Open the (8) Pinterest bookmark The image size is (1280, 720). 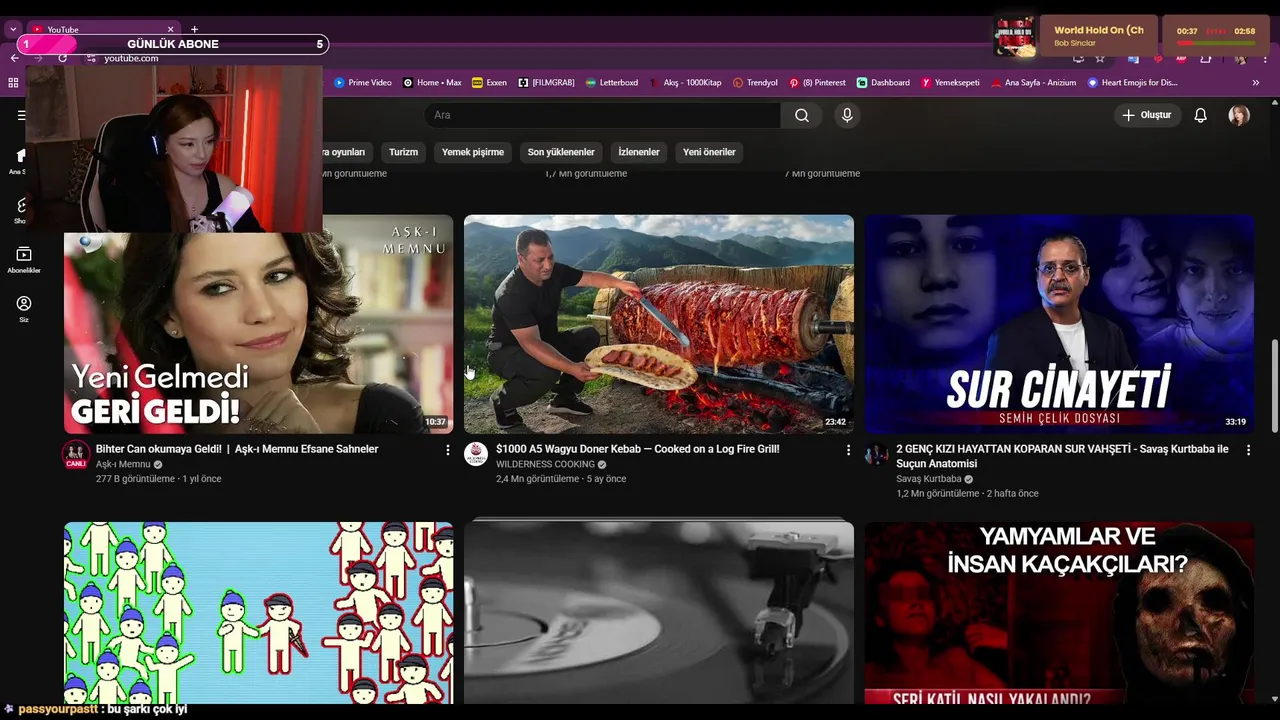[817, 83]
